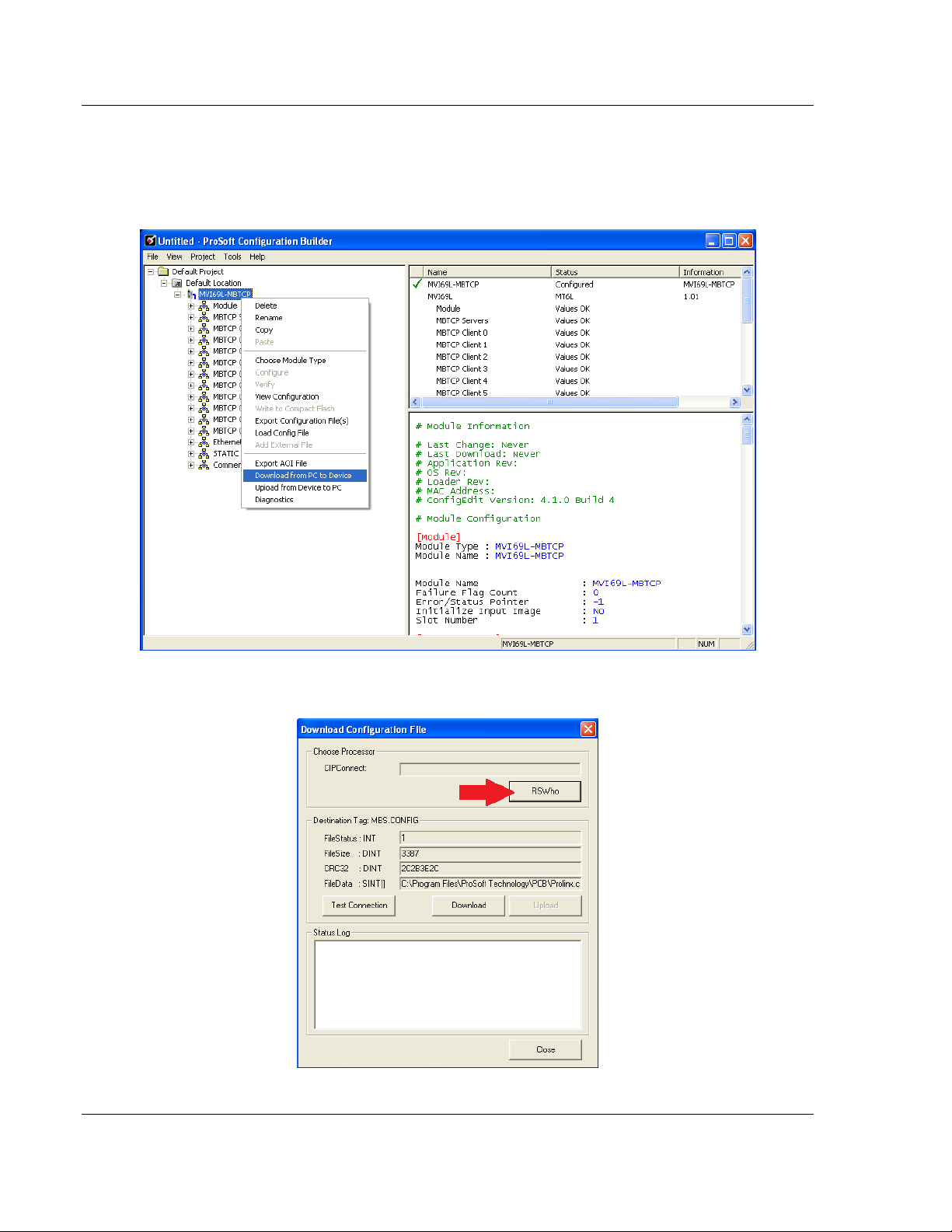Choose Delete from the context menu

click(x=305, y=306)
